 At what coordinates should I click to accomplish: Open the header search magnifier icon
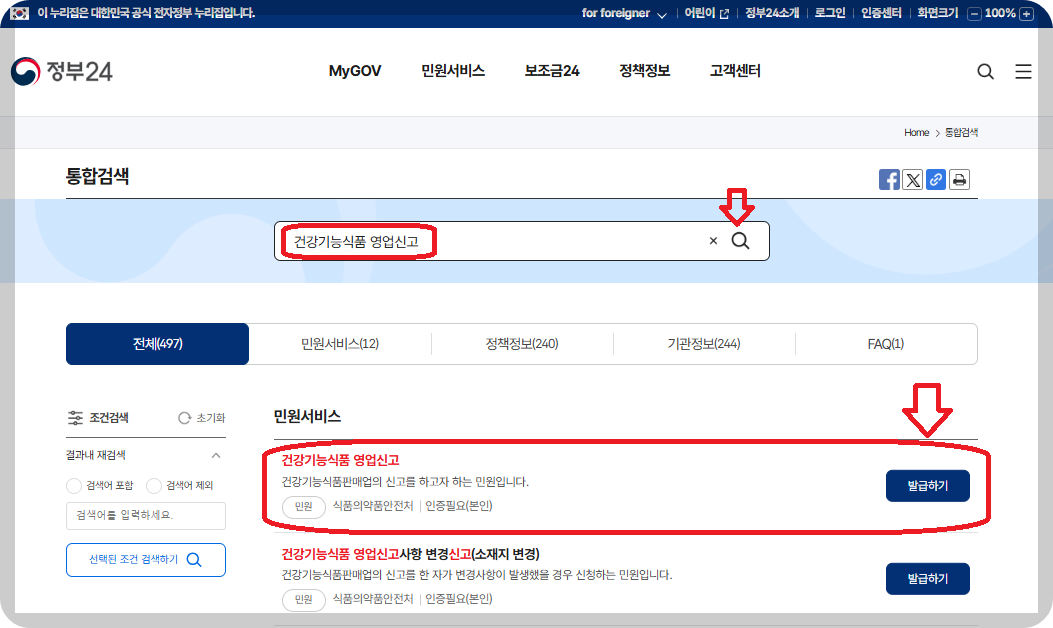tap(985, 71)
